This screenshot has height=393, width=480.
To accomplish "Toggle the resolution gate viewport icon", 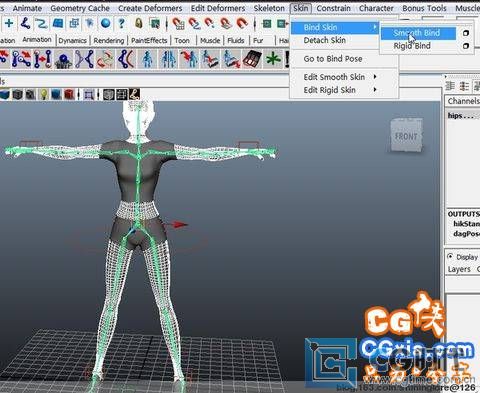I will point(89,95).
